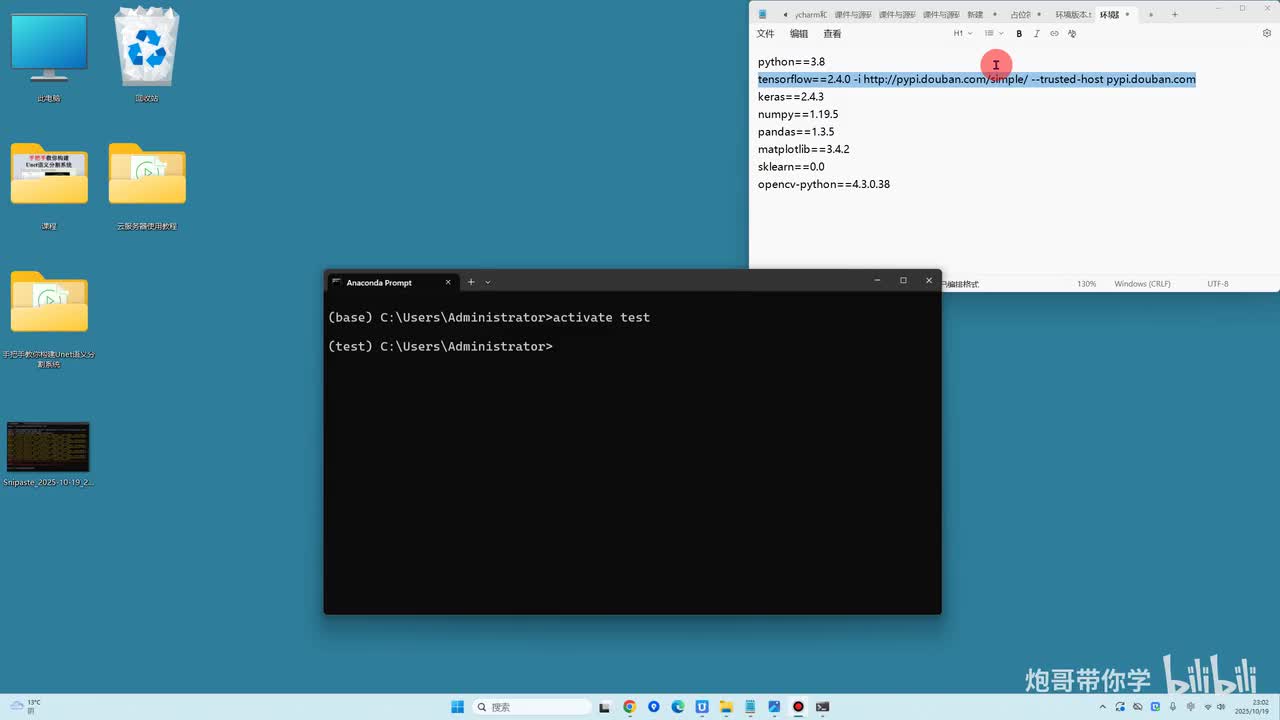
Task: Click the 130% zoom level in Notepad status bar
Action: 1086,284
